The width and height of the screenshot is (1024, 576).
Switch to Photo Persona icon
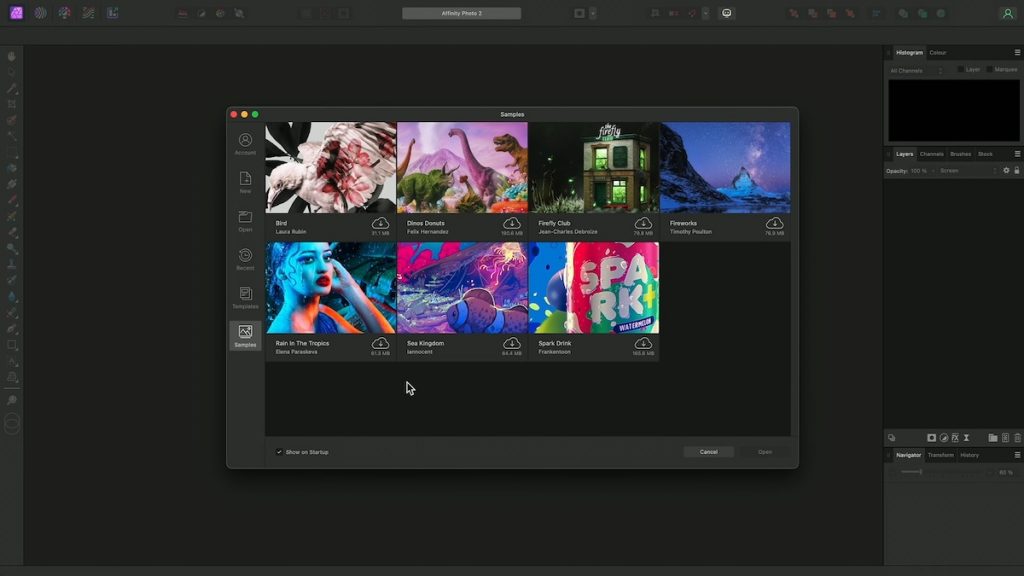(x=16, y=13)
